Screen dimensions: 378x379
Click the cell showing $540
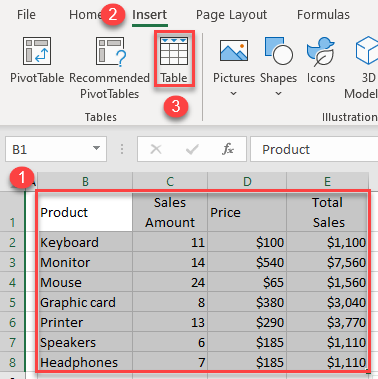pos(247,262)
